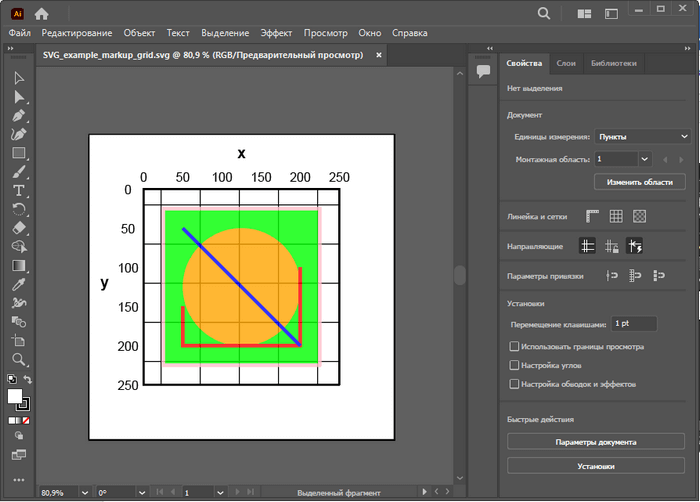The height and width of the screenshot is (502, 700).
Task: Toggle show guides icon
Action: coord(588,246)
